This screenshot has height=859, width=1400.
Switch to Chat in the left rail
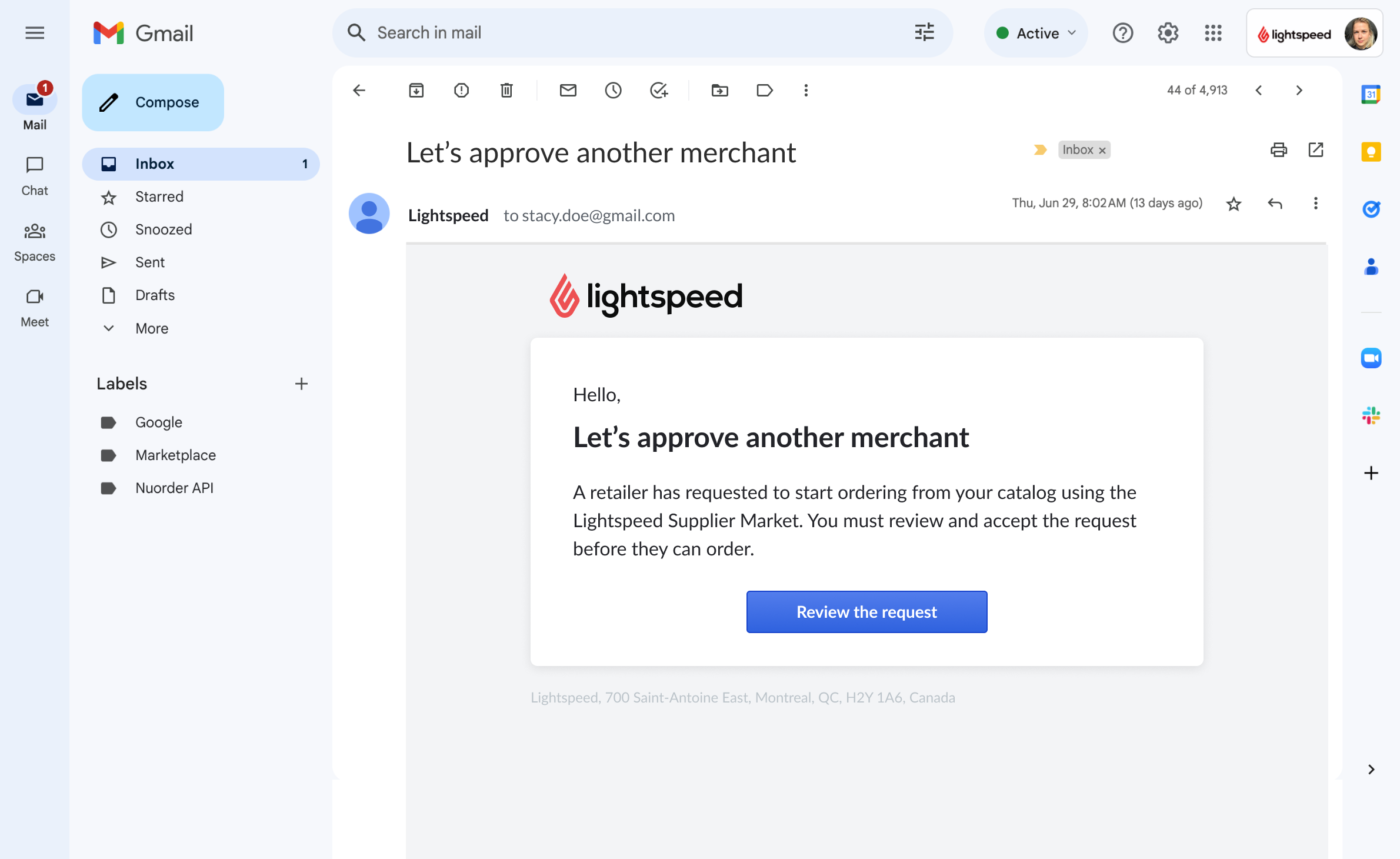tap(35, 176)
